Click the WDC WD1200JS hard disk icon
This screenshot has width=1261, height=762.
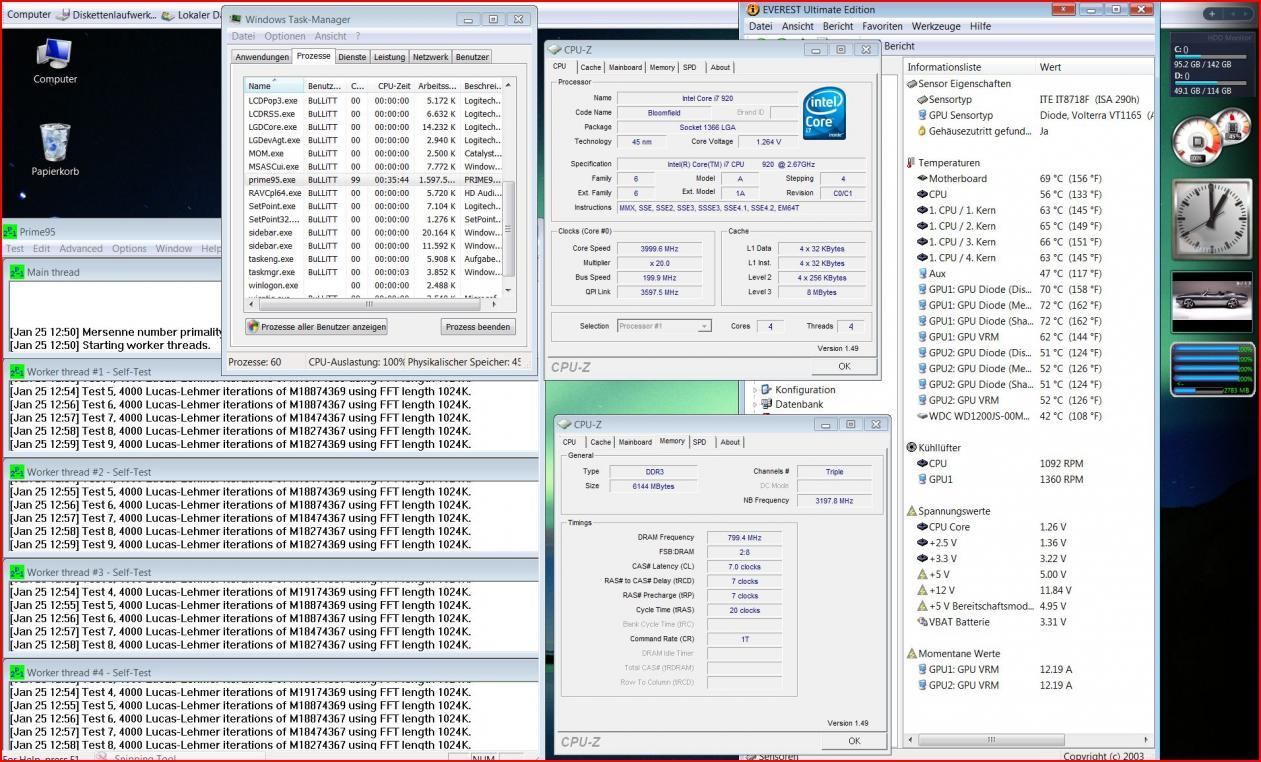(922, 416)
